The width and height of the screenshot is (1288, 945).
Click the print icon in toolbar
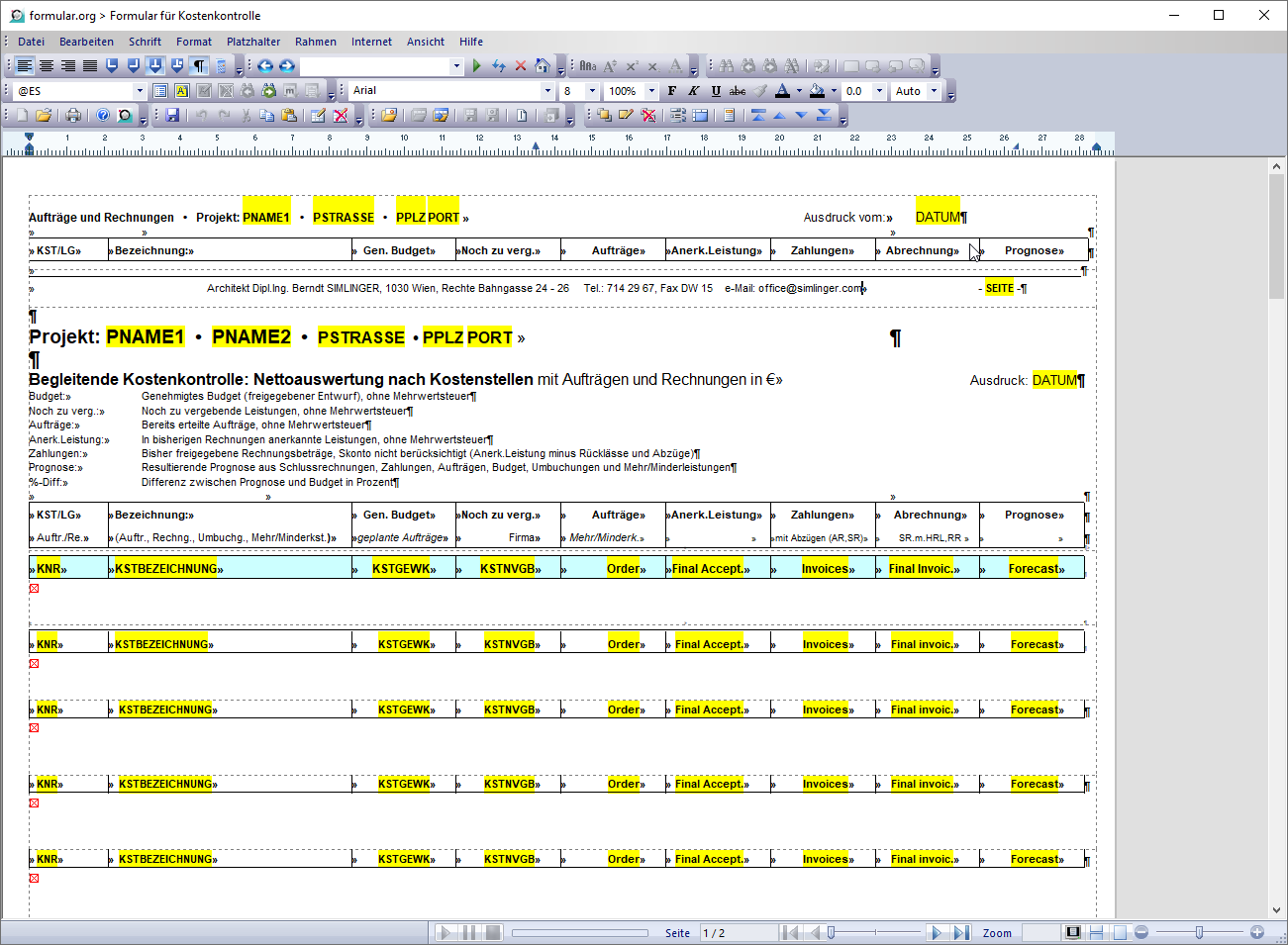pos(73,116)
